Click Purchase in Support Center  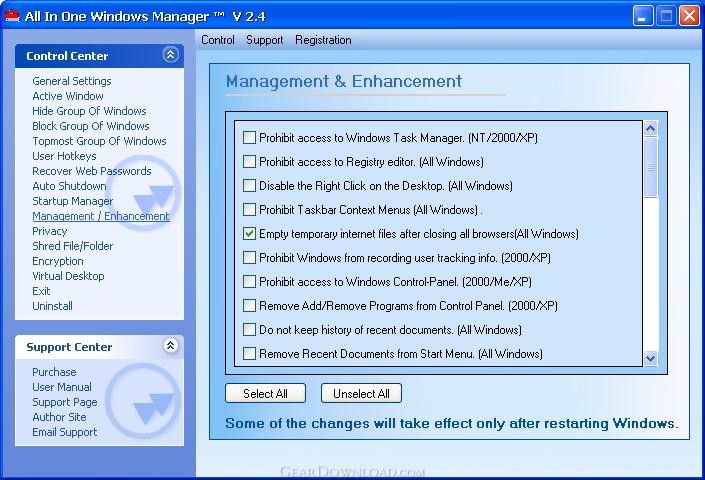coord(54,372)
